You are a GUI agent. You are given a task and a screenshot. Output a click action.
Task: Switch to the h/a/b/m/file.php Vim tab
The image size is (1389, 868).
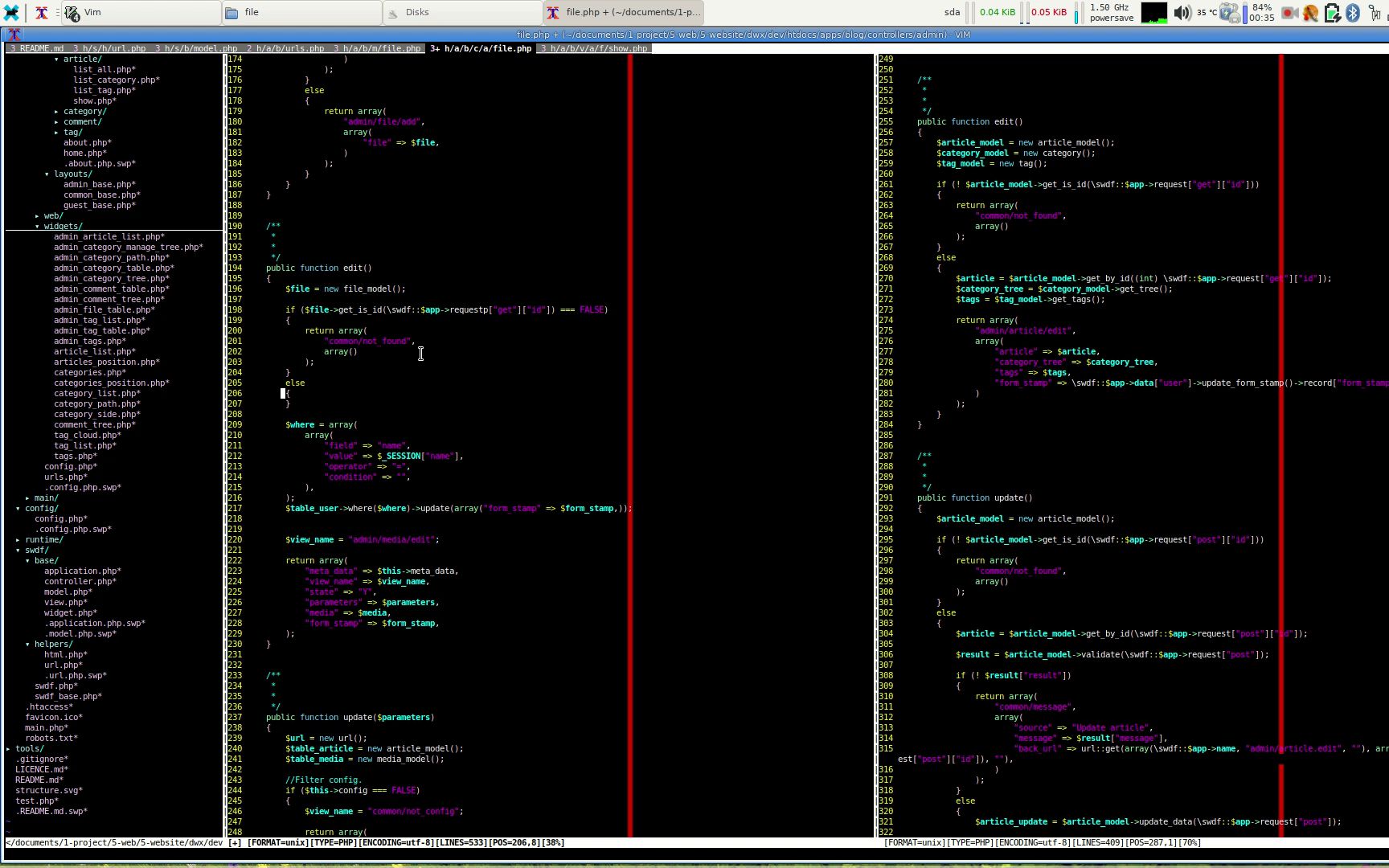point(377,48)
